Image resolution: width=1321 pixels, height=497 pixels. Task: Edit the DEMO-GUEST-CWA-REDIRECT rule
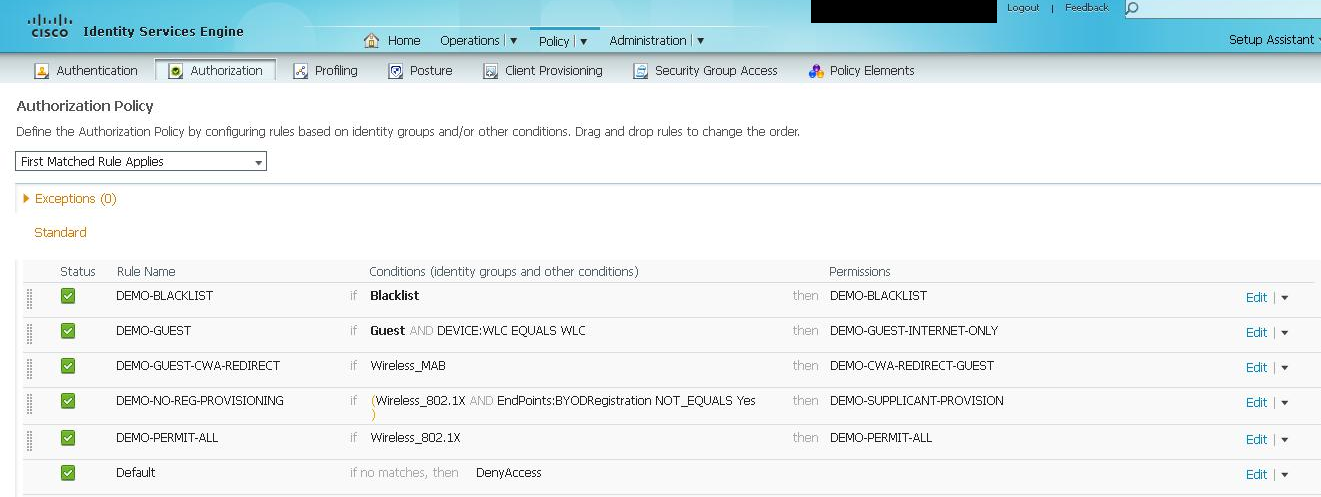pyautogui.click(x=1256, y=368)
